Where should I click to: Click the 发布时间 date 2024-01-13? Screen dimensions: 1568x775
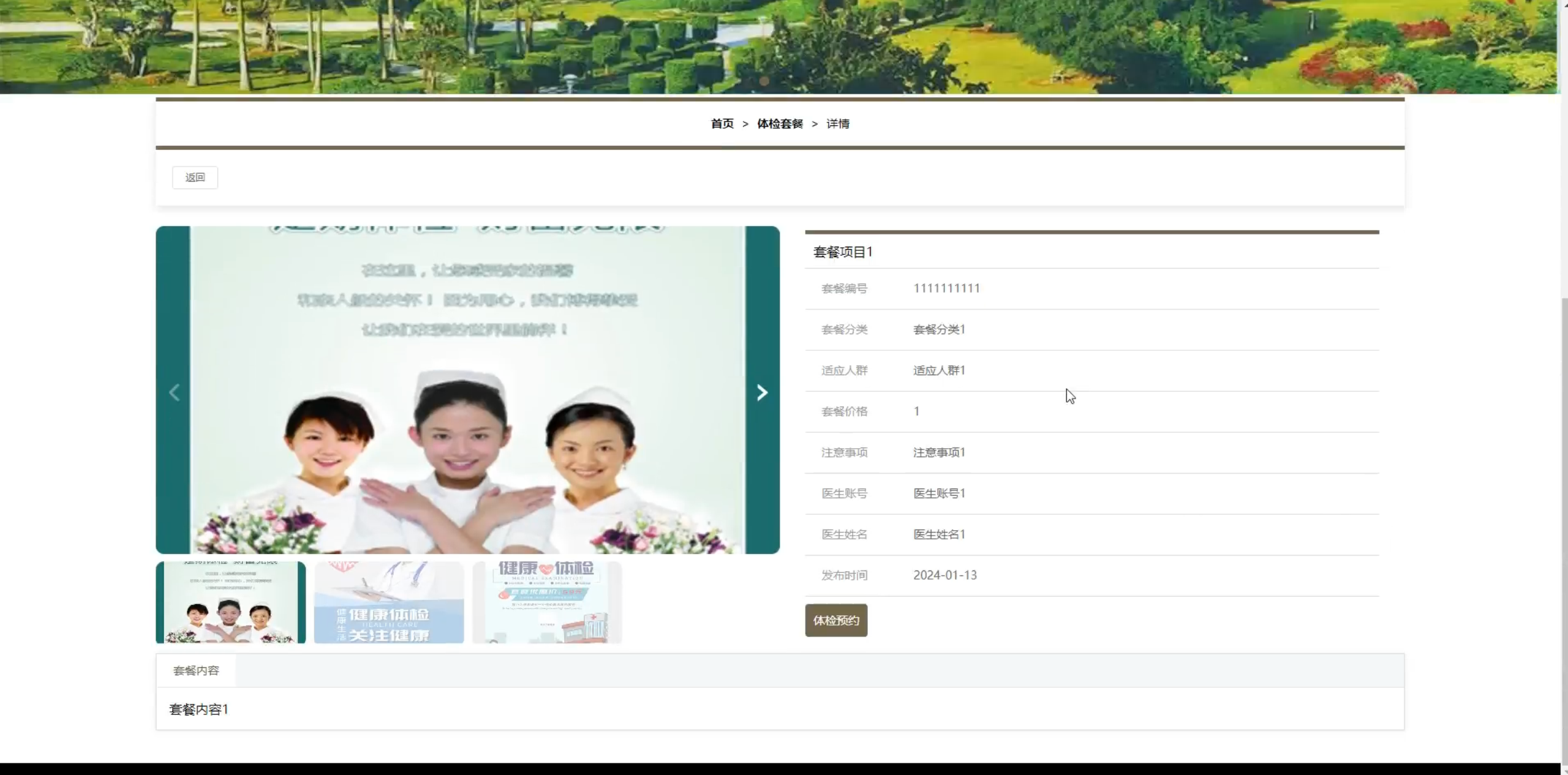944,575
